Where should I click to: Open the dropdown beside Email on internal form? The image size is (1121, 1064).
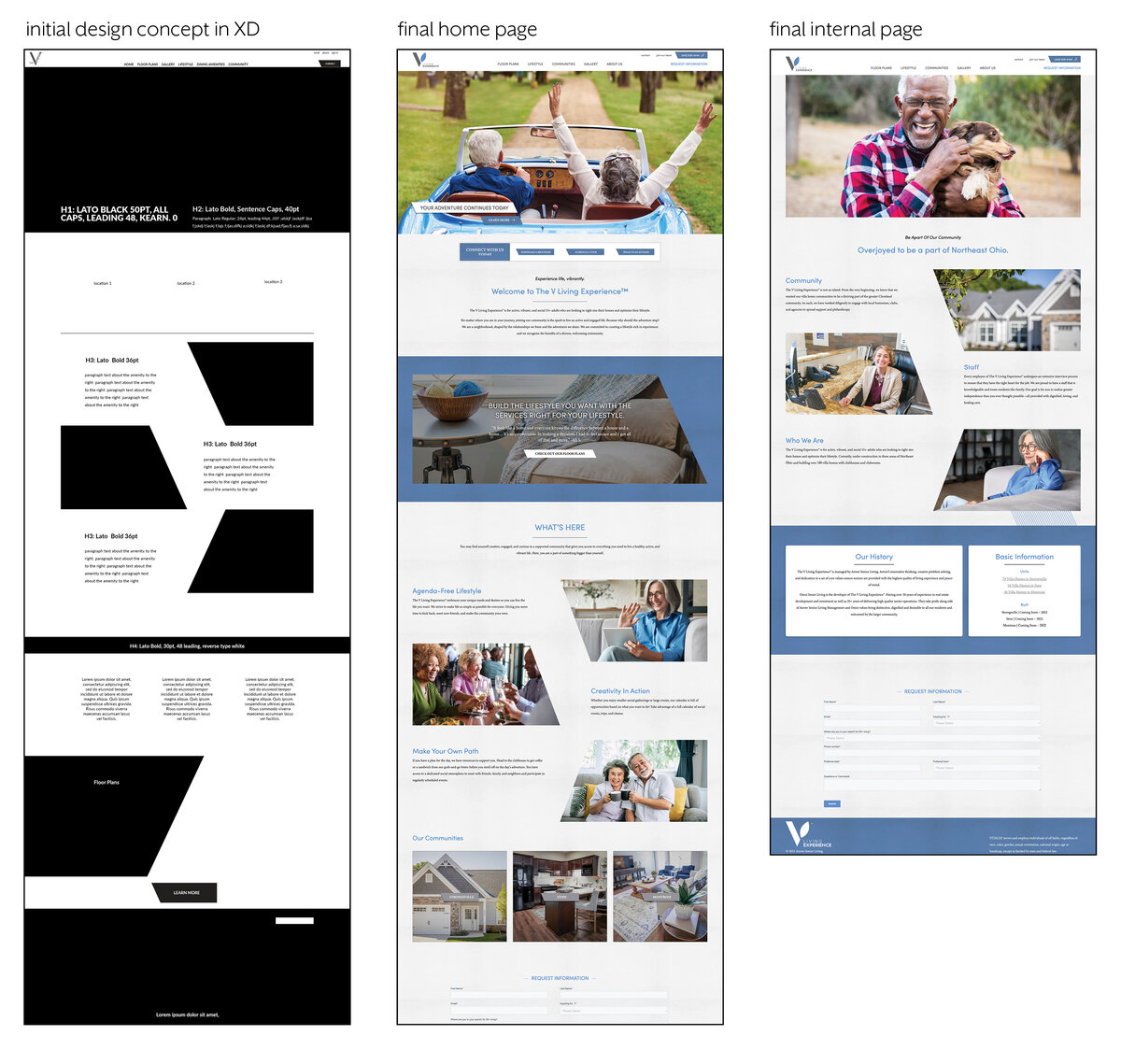986,723
